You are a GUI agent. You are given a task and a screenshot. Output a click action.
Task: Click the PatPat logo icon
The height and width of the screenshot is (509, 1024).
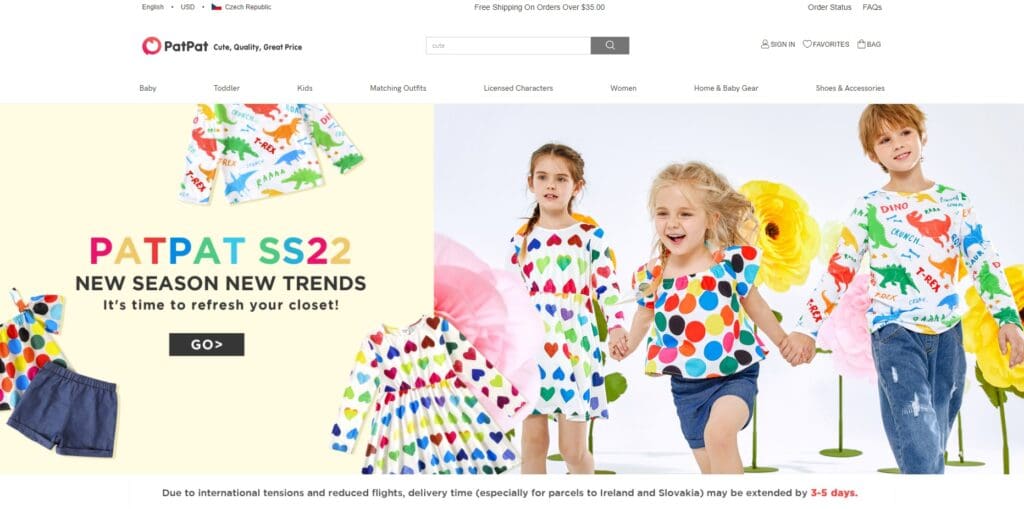coord(152,46)
